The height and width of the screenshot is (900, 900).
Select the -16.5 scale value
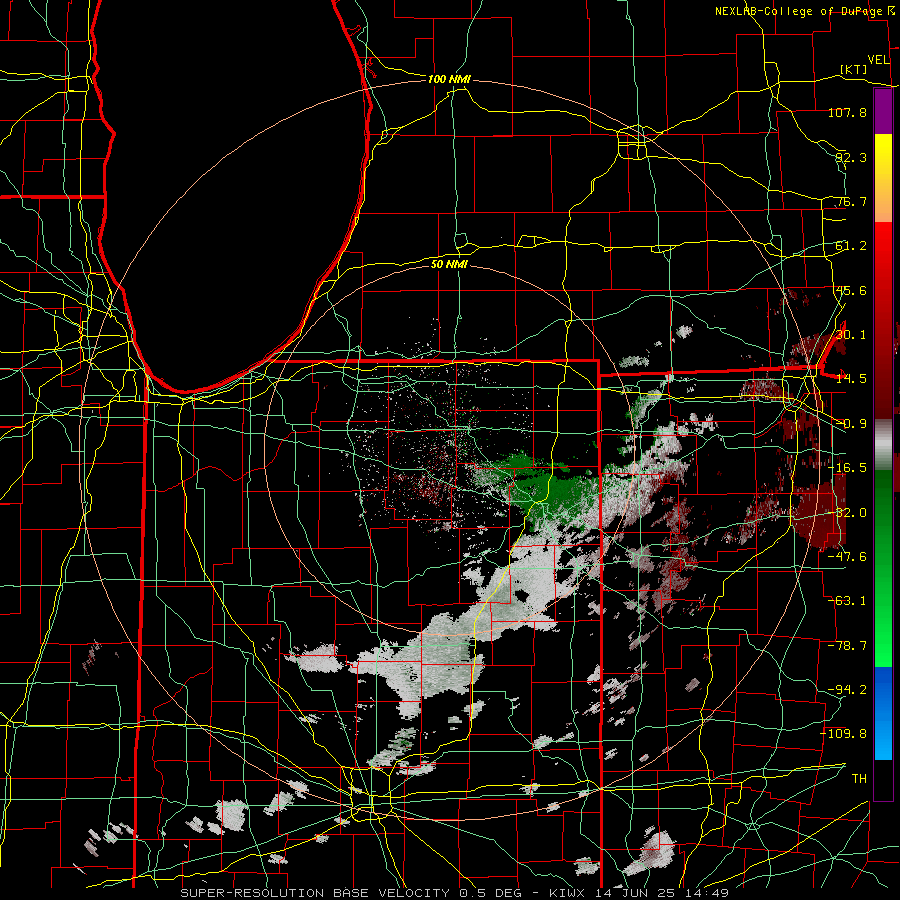point(847,468)
